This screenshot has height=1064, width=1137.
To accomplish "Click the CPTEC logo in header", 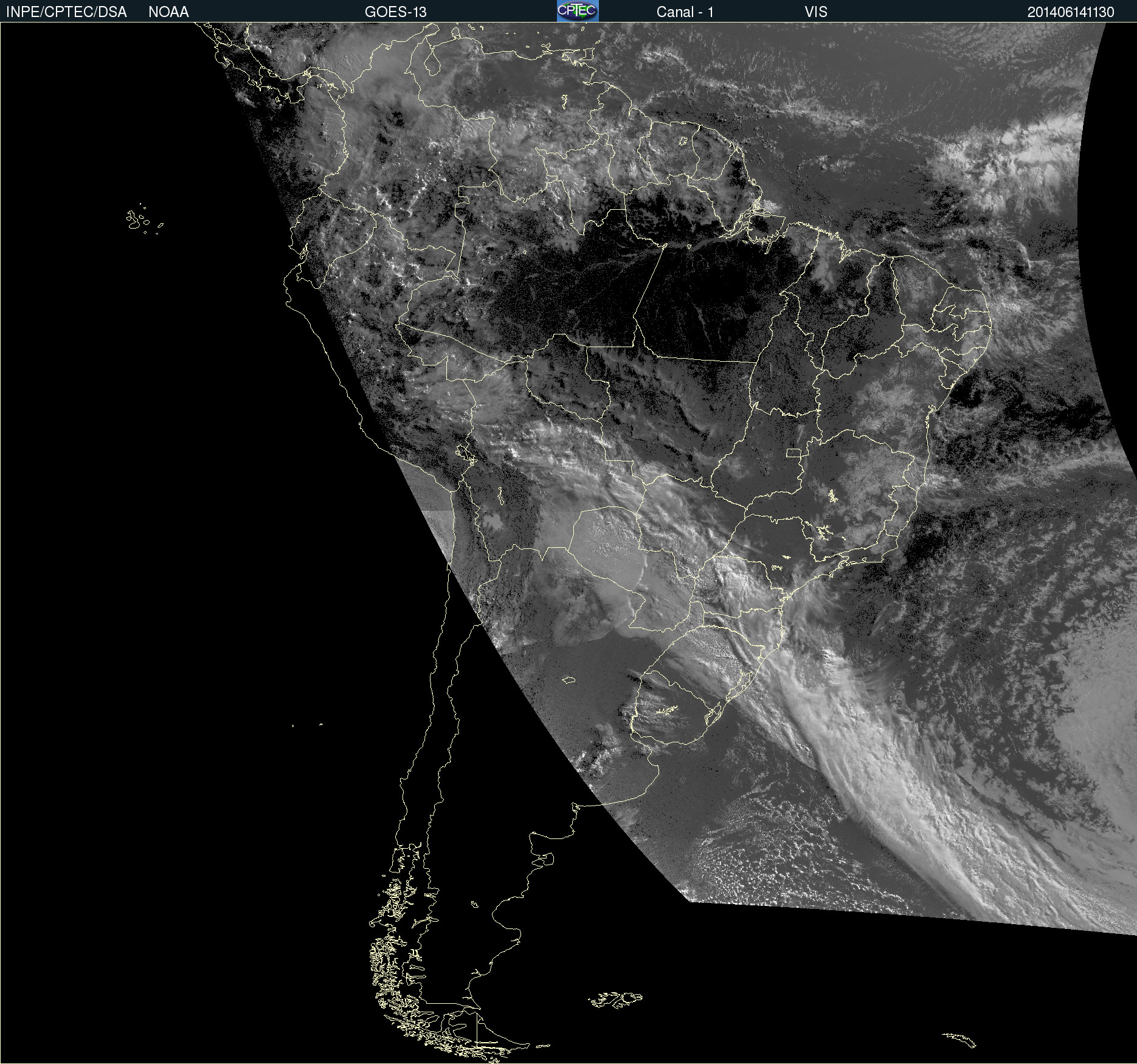I will click(577, 11).
